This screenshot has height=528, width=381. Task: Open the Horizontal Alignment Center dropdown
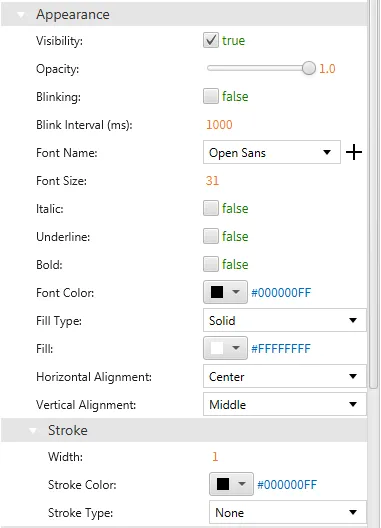click(285, 376)
